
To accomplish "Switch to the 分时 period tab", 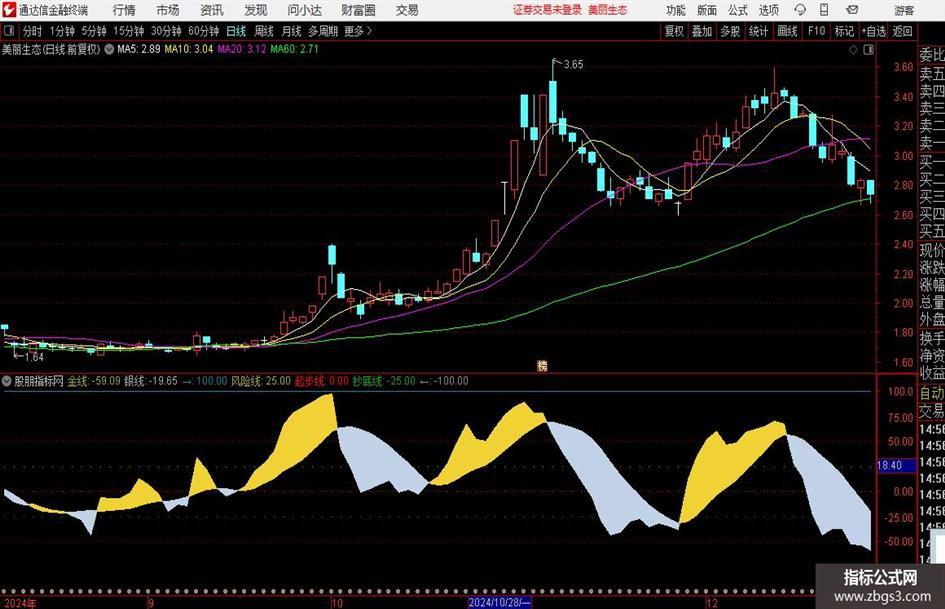I will tap(32, 31).
